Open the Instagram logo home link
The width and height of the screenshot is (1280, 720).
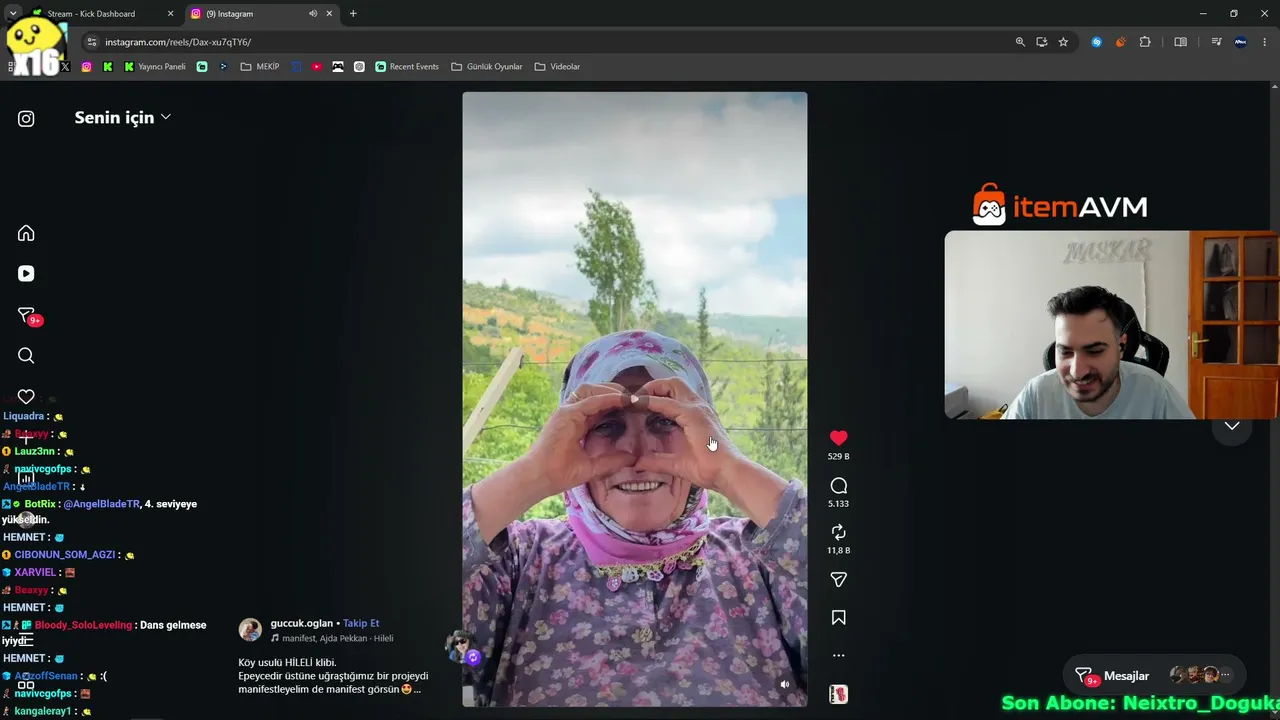(26, 119)
